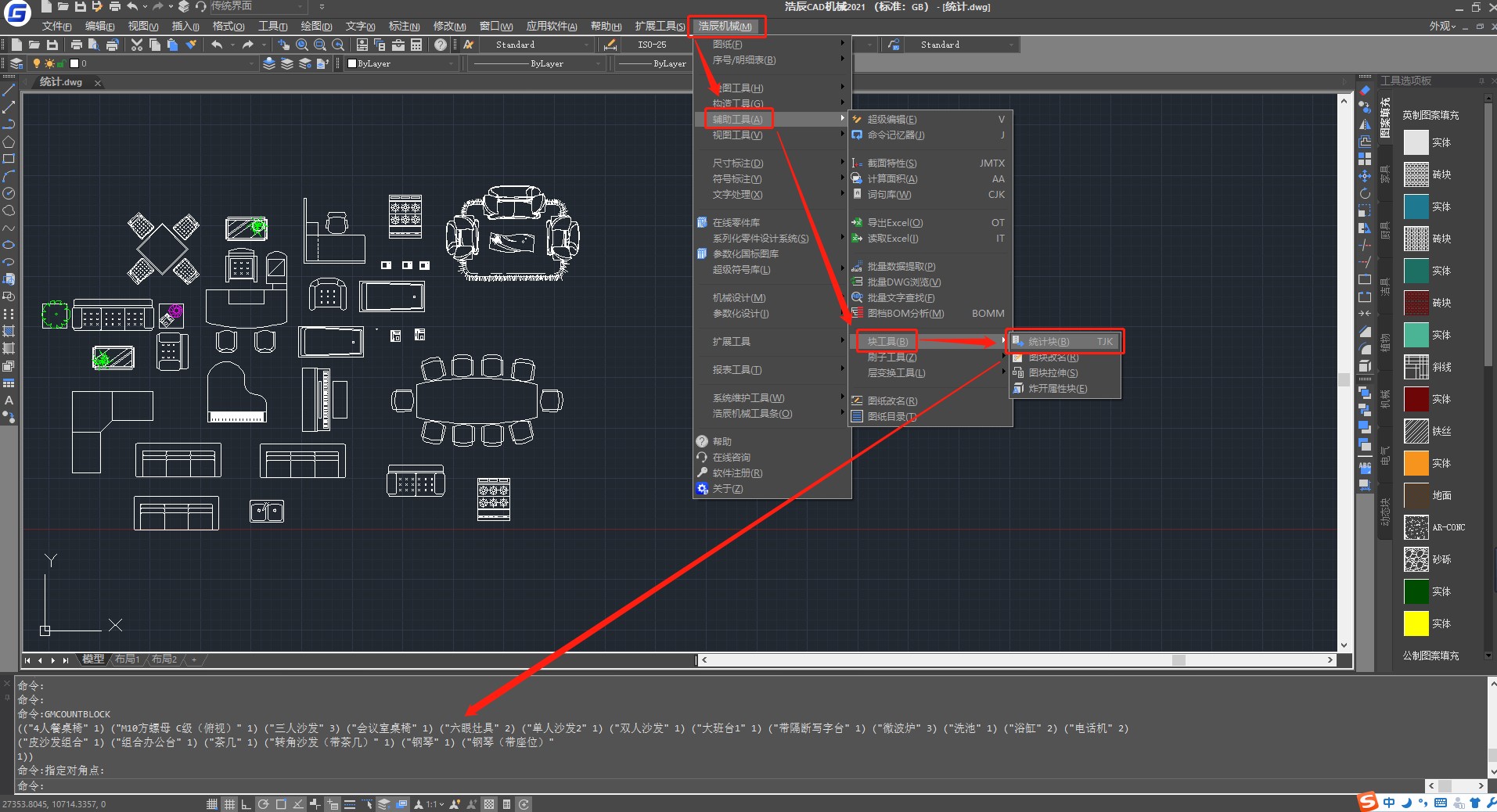1497x812 pixels.
Task: Toggle grid display in the status bar
Action: (229, 804)
